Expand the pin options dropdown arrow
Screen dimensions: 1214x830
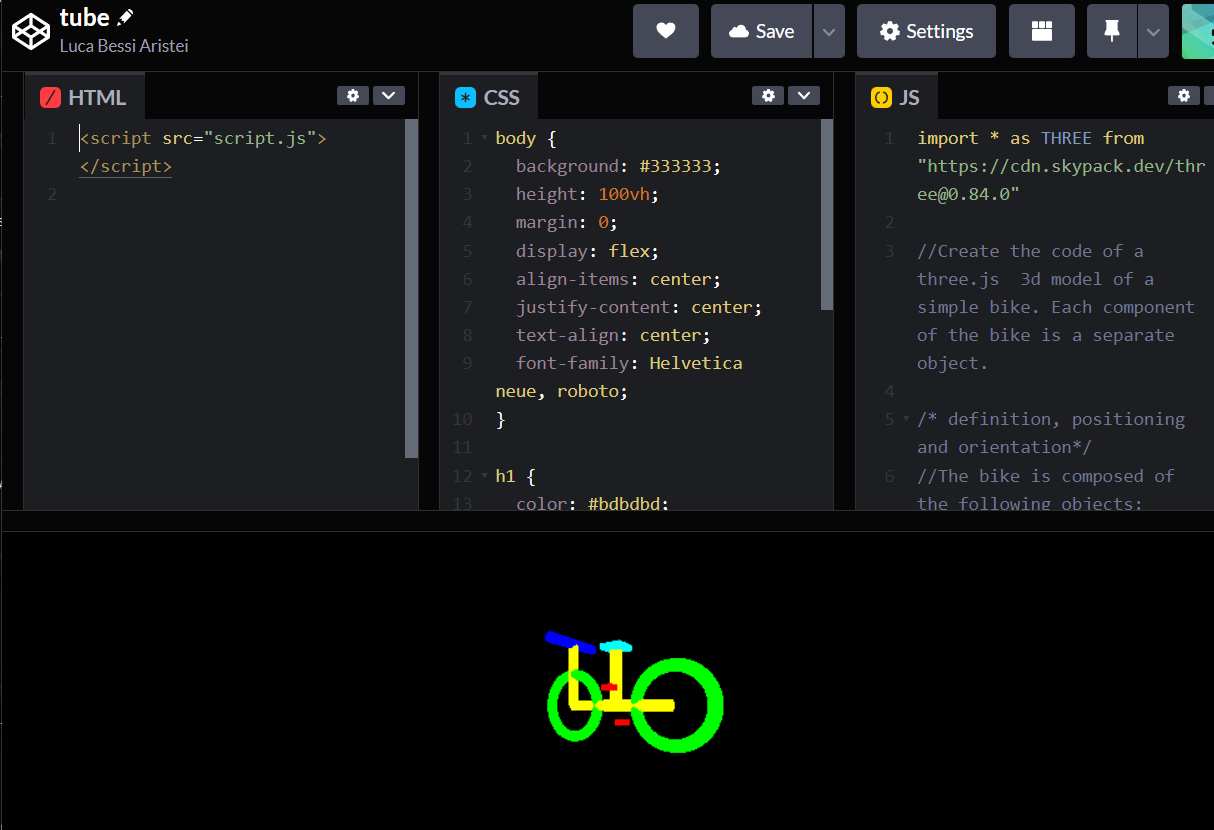coord(1153,31)
